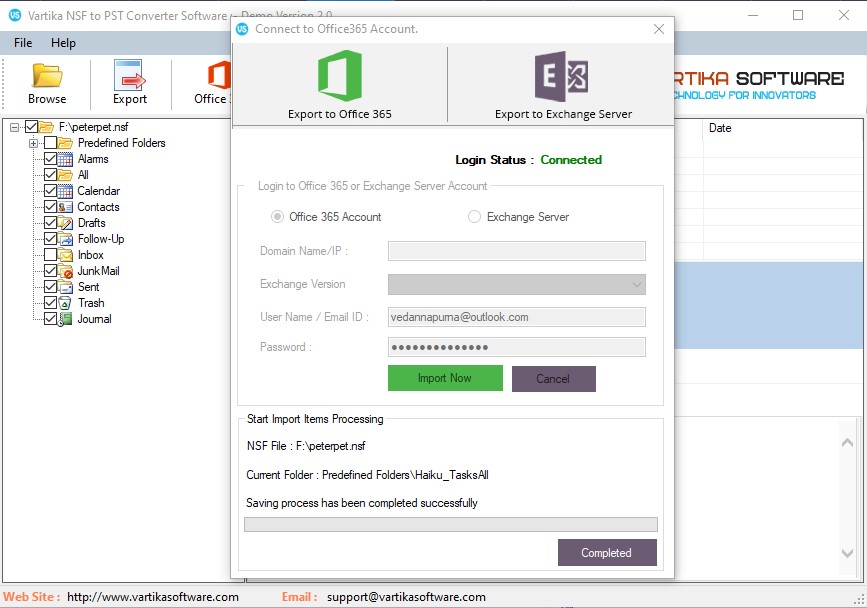This screenshot has height=608, width=867.
Task: Close the Connect to Office365 dialog
Action: [x=659, y=29]
